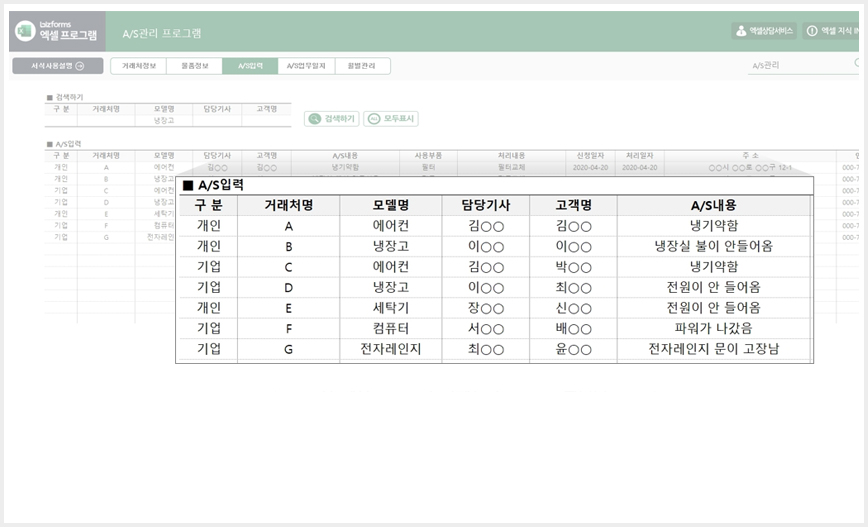
Task: Open the 월별관리 tab
Action: click(x=362, y=66)
